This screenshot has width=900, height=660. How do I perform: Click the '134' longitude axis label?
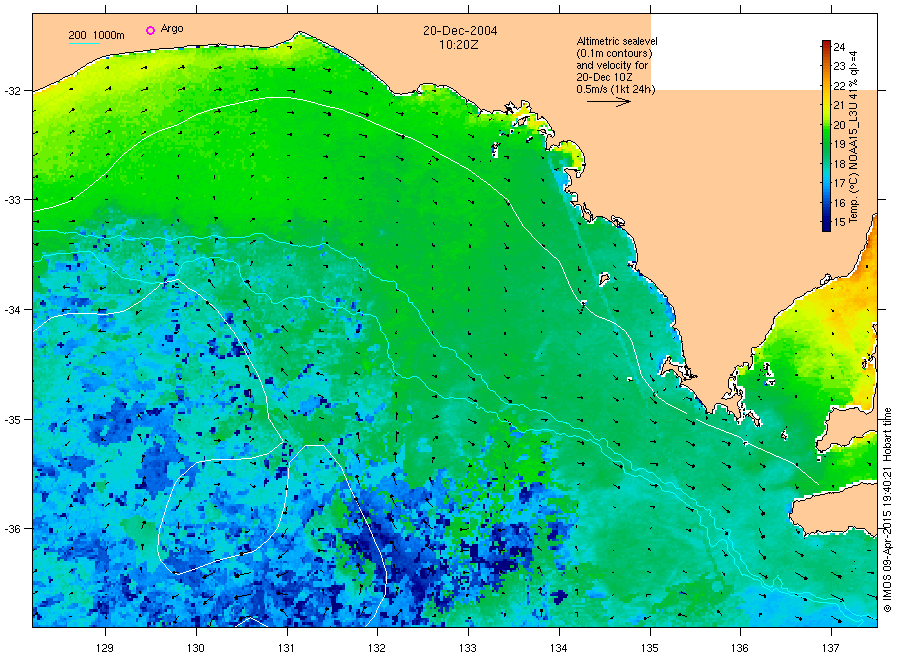[x=558, y=648]
